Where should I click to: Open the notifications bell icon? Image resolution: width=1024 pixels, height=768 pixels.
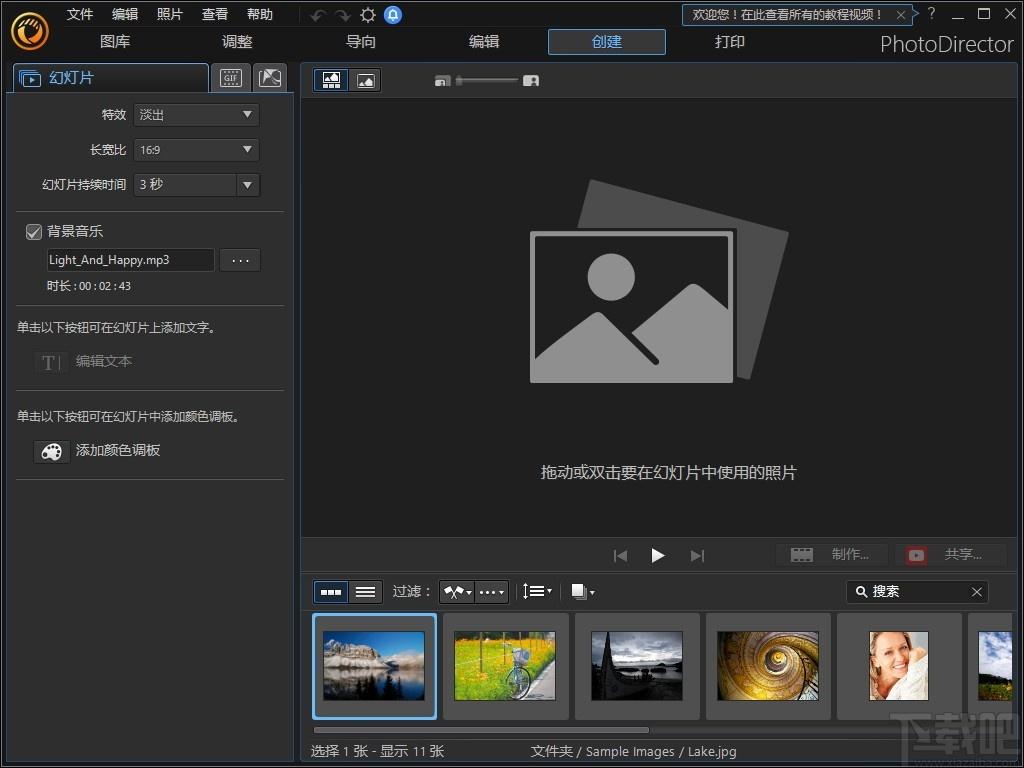coord(393,14)
